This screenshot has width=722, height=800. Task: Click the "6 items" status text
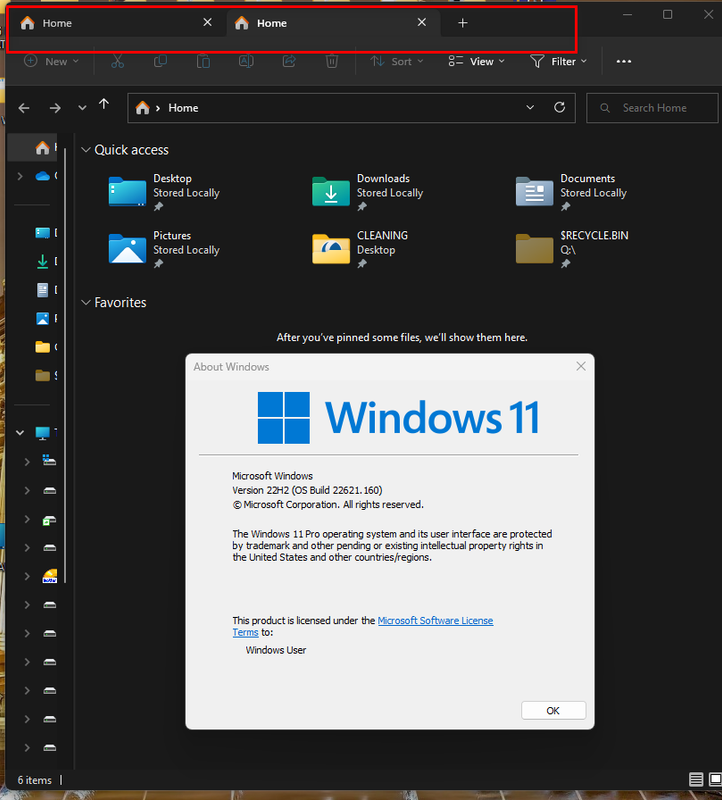point(35,780)
